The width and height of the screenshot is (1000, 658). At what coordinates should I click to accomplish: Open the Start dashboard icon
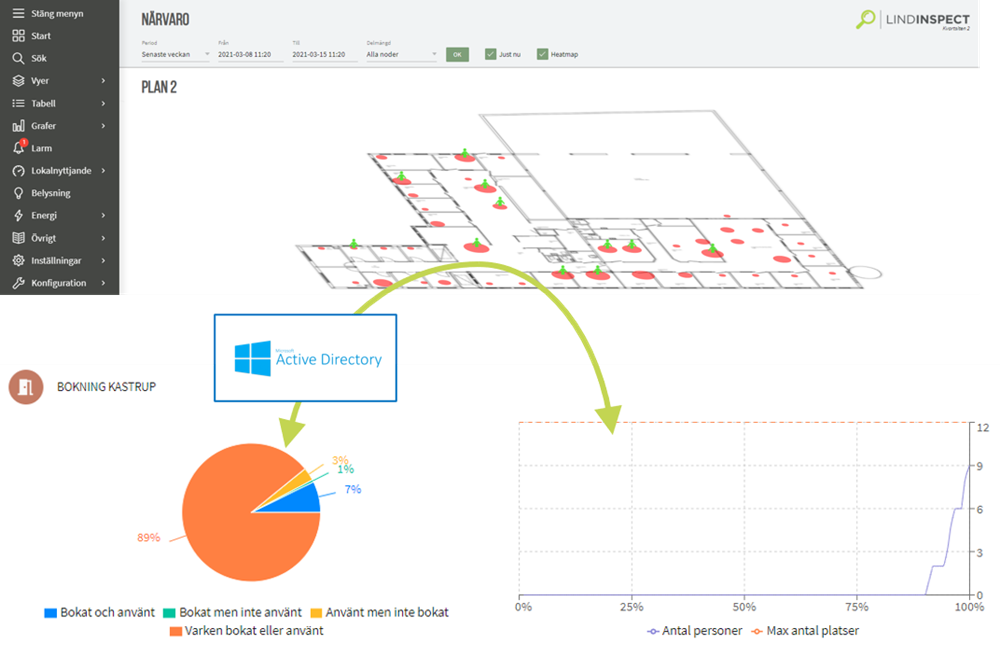tap(18, 36)
